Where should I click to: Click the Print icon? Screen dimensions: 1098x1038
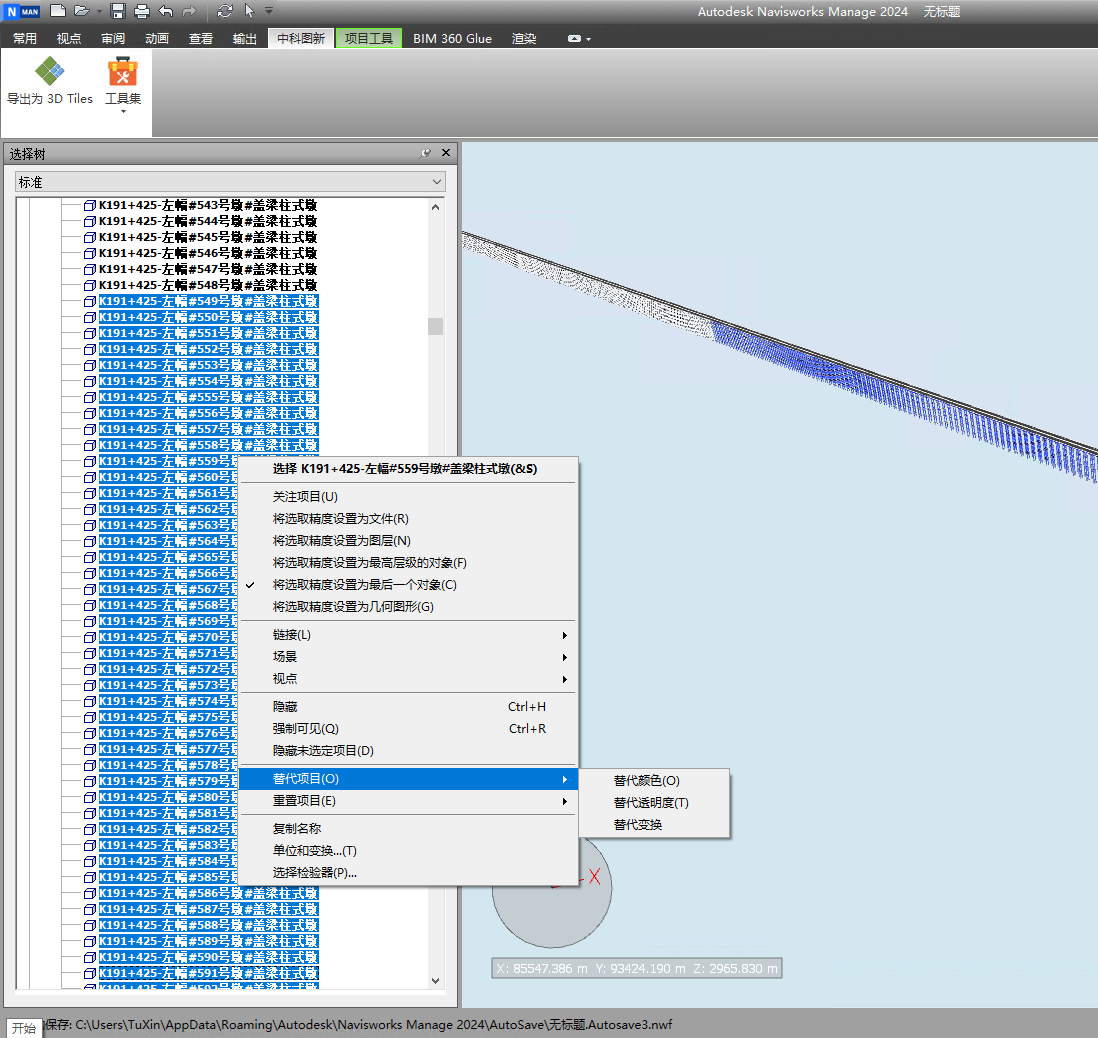point(142,11)
